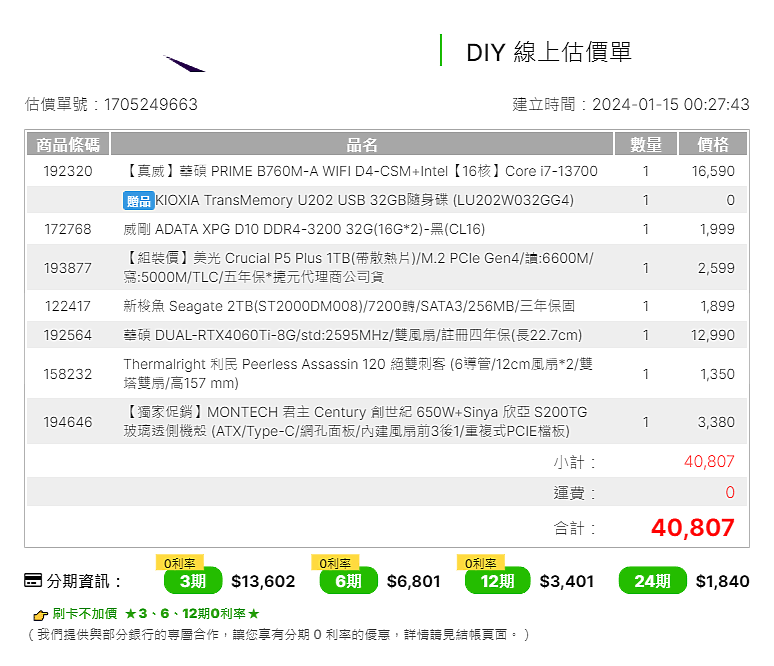774x666 pixels.
Task: Click the credit card icon beside 分期資訊
Action: (x=33, y=580)
